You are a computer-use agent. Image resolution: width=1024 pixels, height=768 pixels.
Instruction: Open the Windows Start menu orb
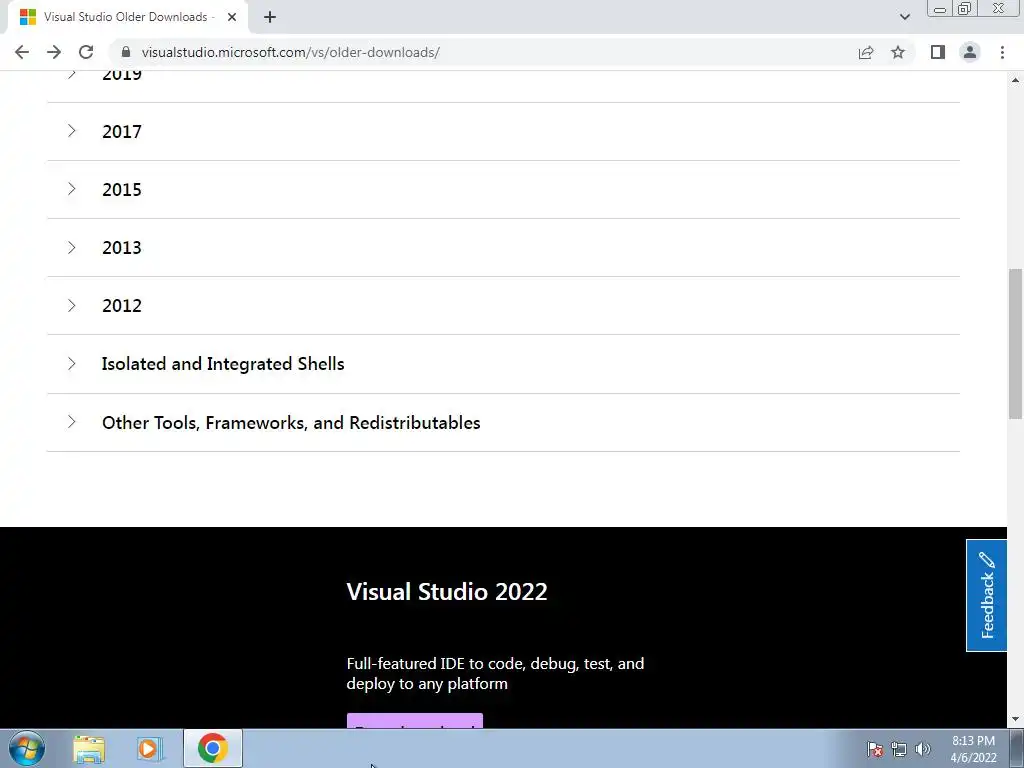point(27,748)
